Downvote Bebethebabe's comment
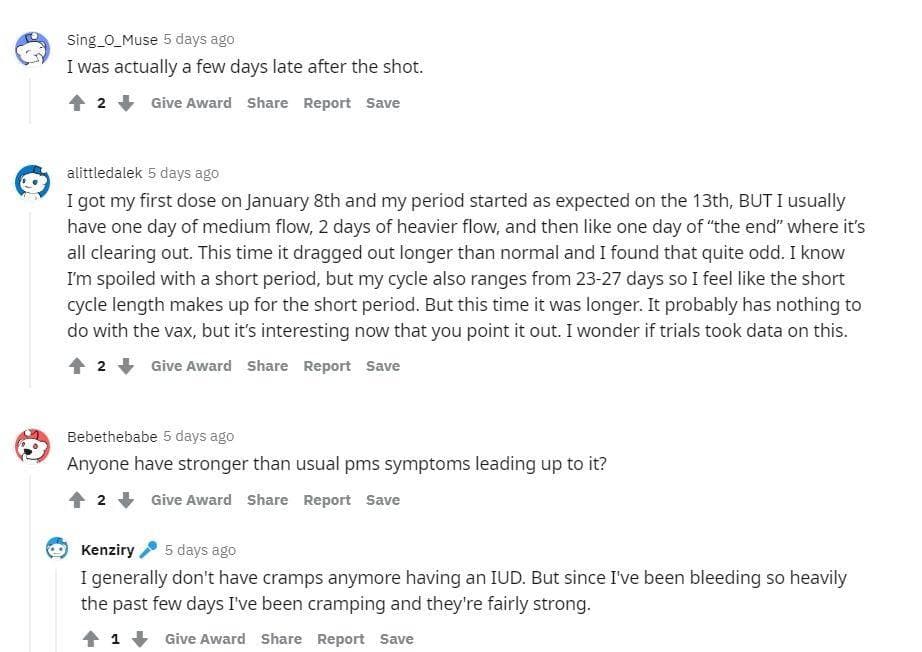Image resolution: width=922 pixels, height=652 pixels. tap(126, 500)
